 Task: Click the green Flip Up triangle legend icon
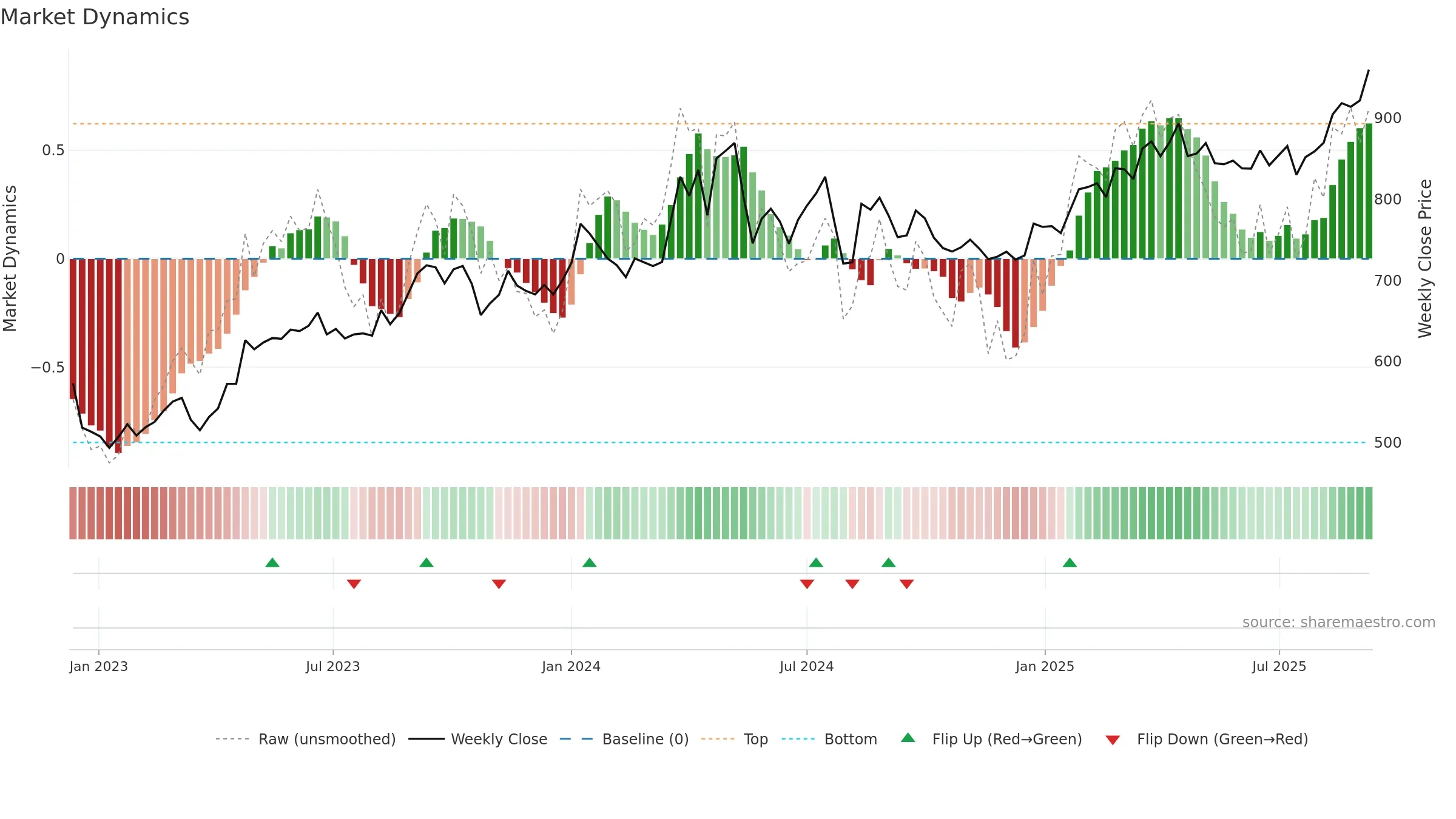(x=908, y=738)
